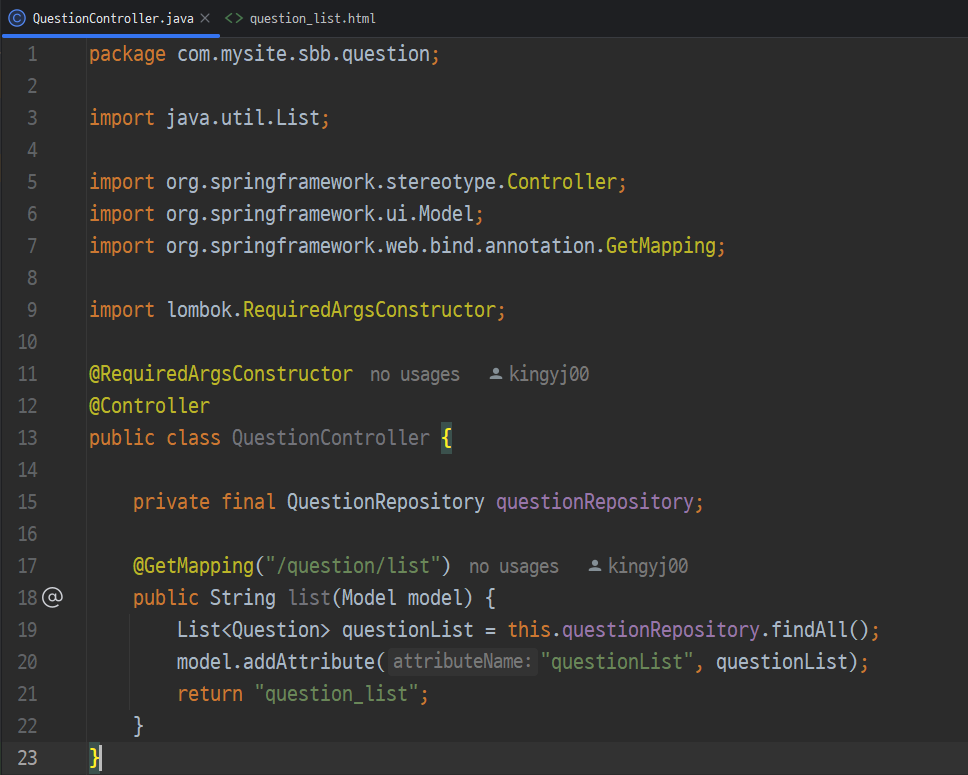The width and height of the screenshot is (968, 775).
Task: Click the @RequiredArgsConstructor annotation on line 11
Action: click(x=221, y=374)
